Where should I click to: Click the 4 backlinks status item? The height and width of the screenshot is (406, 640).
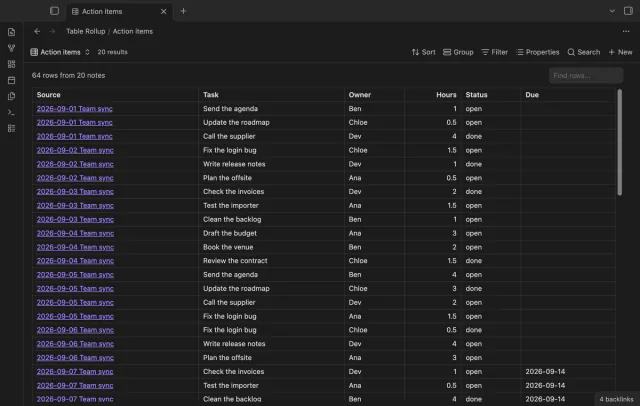[x=616, y=399]
